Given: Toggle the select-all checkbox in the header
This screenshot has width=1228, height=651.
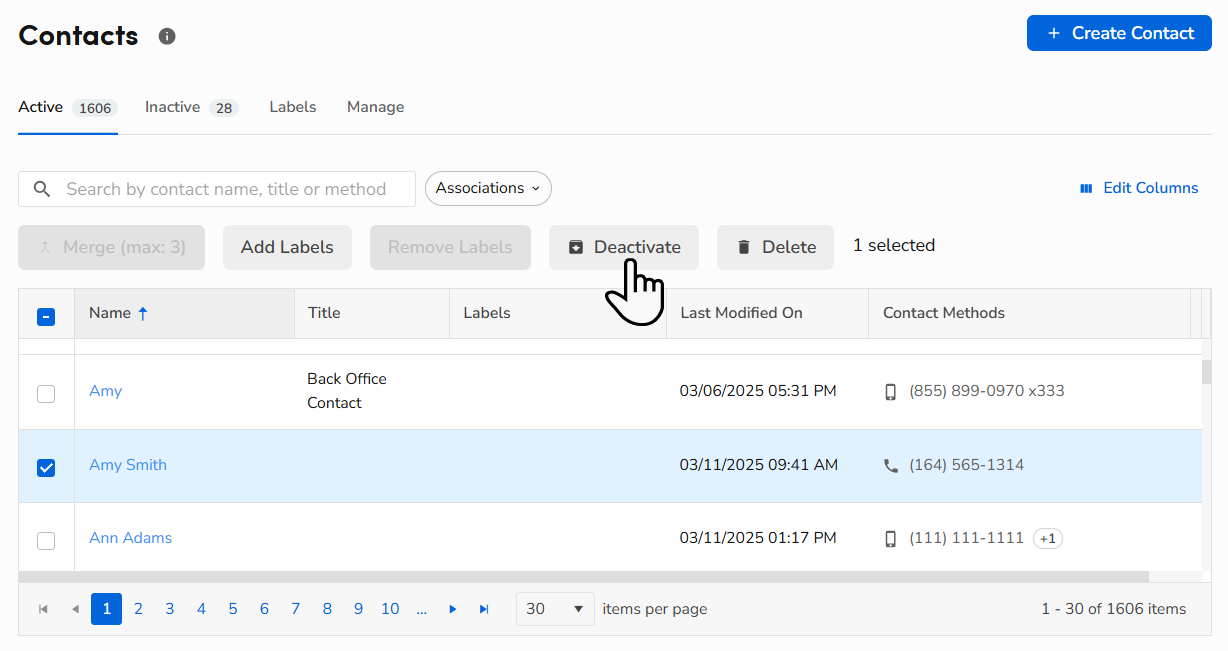Looking at the screenshot, I should 46,316.
